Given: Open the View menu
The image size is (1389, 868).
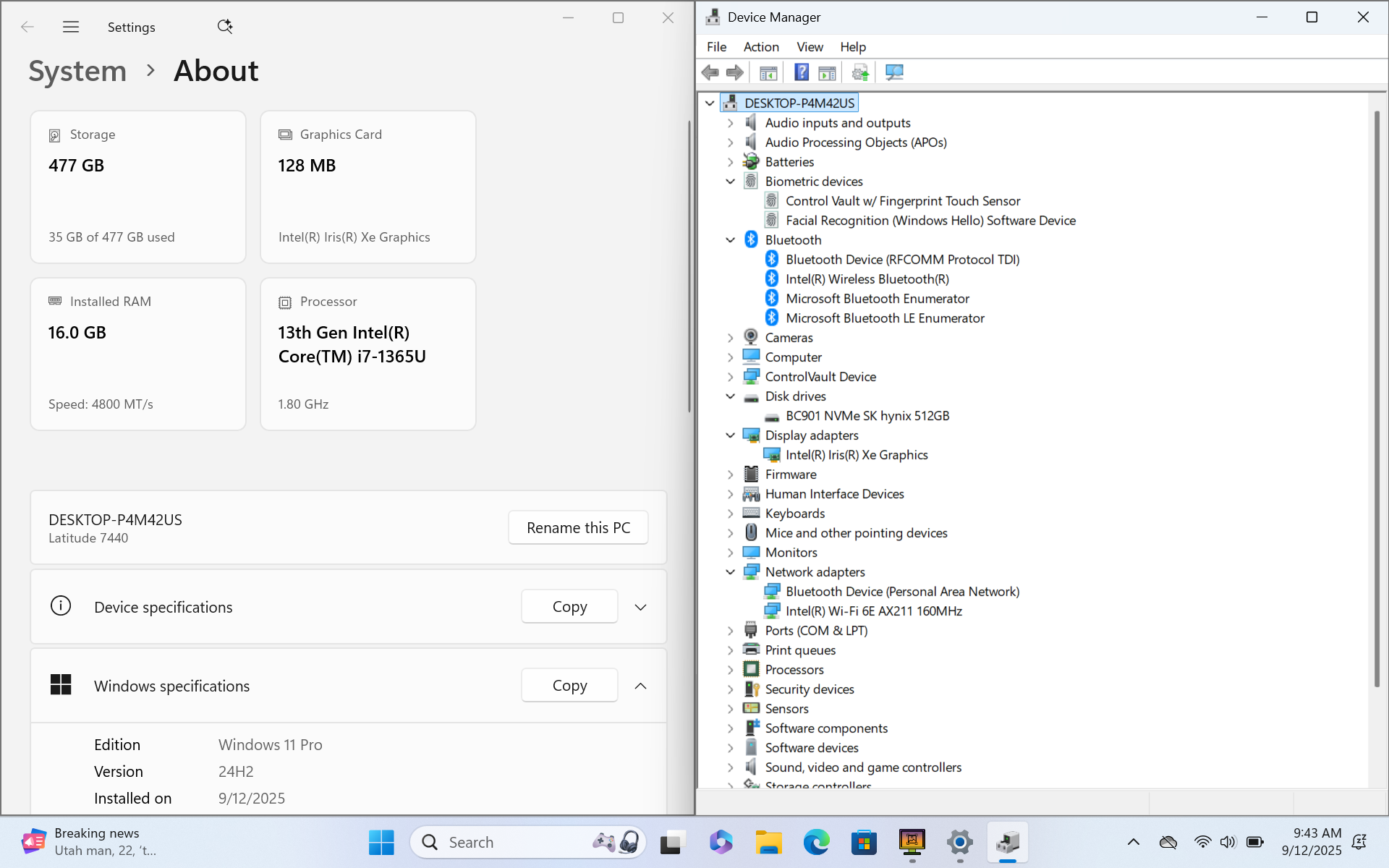Looking at the screenshot, I should (x=810, y=47).
